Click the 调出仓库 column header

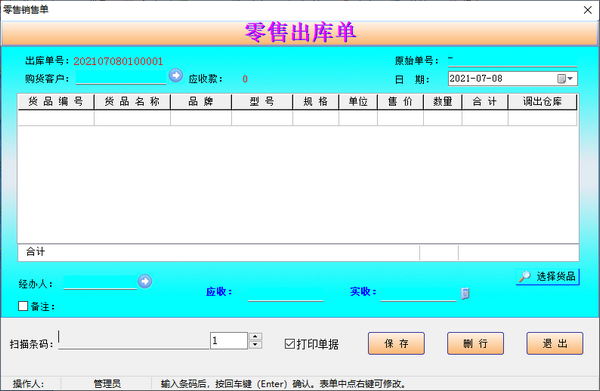pyautogui.click(x=543, y=102)
